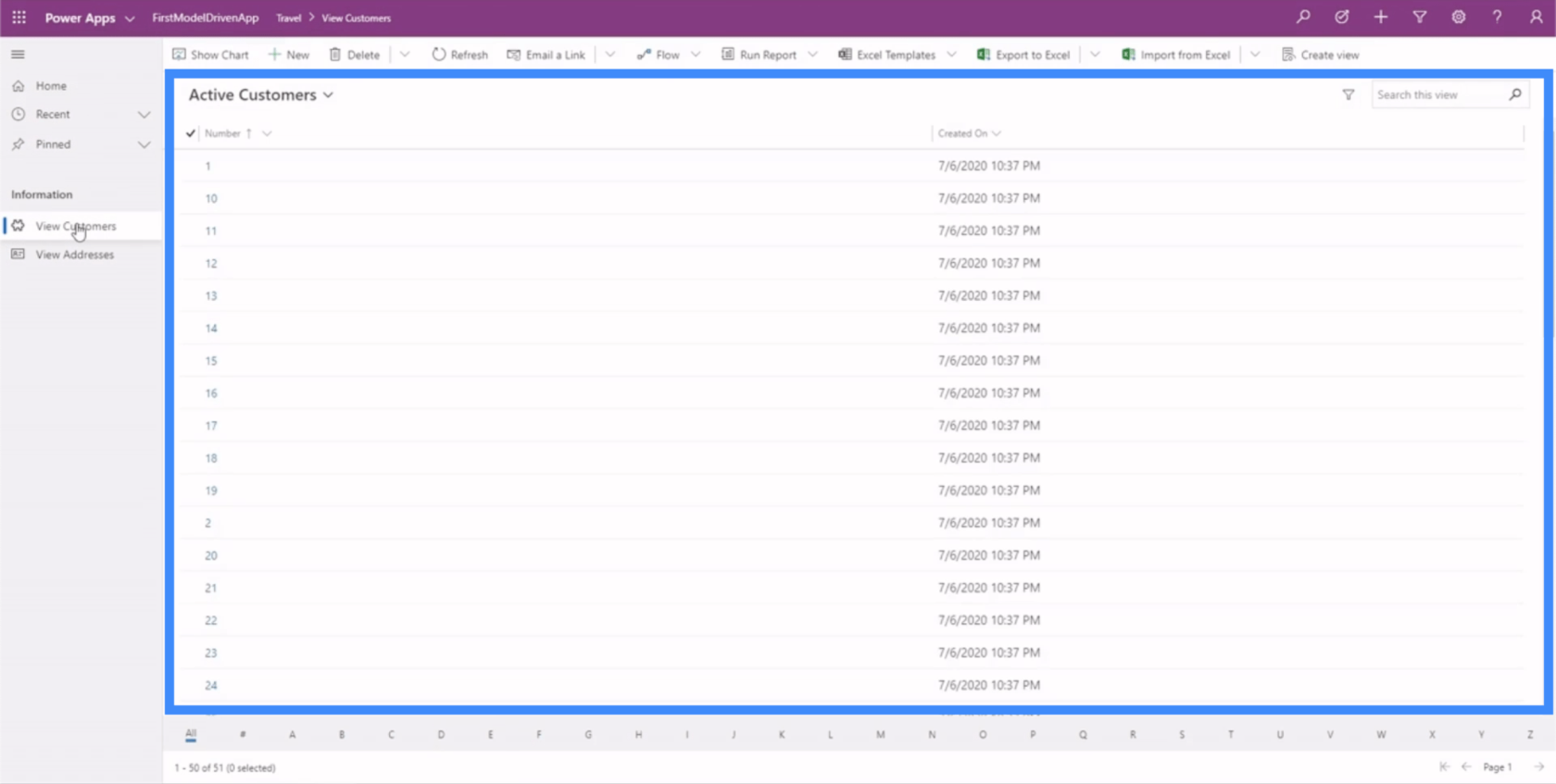Open customer record number 10

[211, 198]
